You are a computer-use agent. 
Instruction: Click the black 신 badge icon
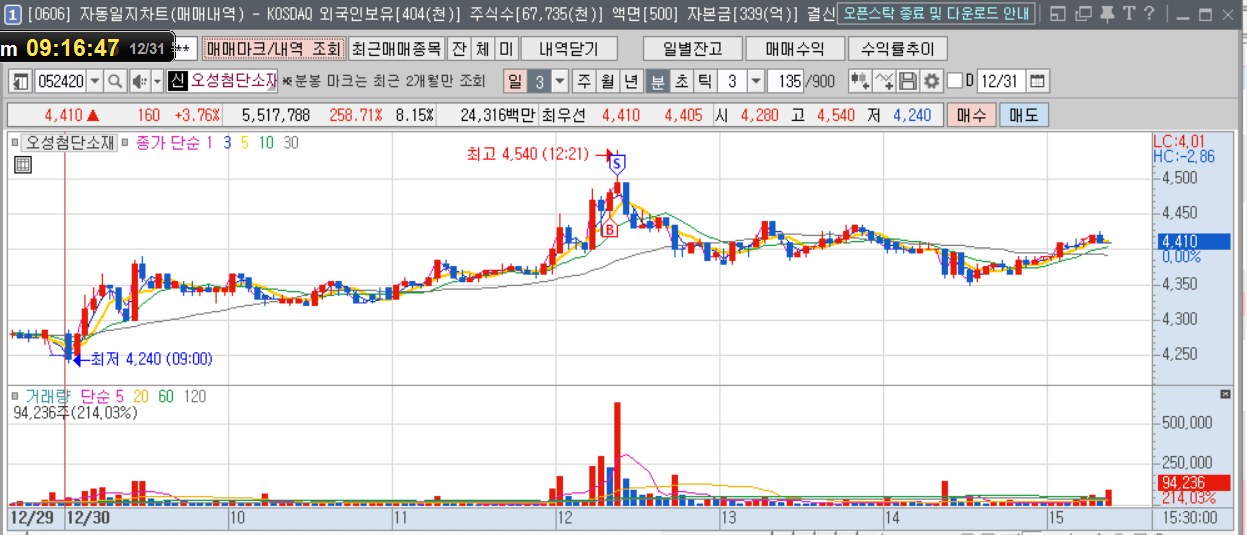coord(178,81)
